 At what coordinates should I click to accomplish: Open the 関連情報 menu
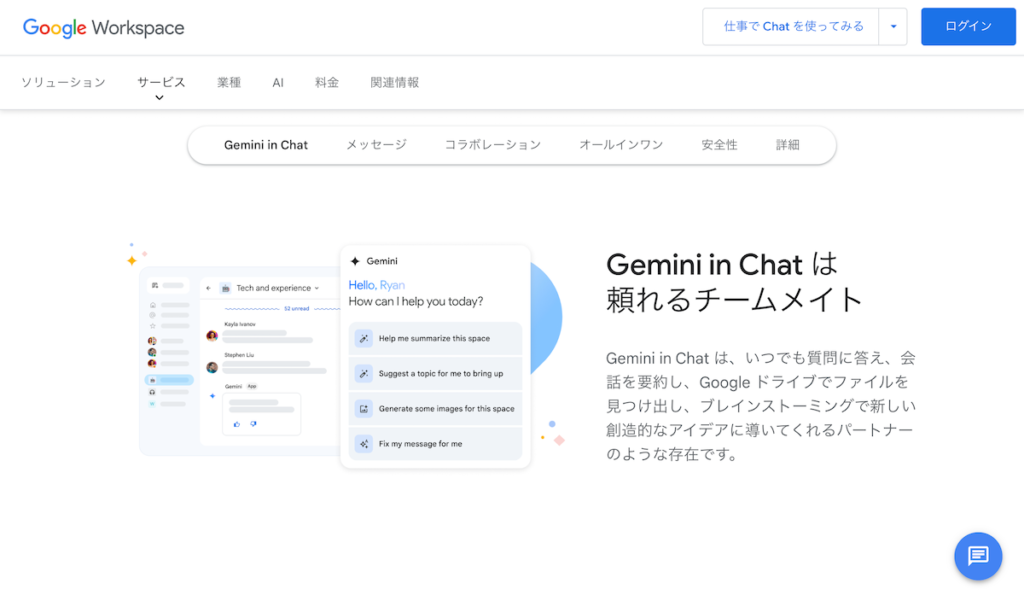[x=394, y=82]
